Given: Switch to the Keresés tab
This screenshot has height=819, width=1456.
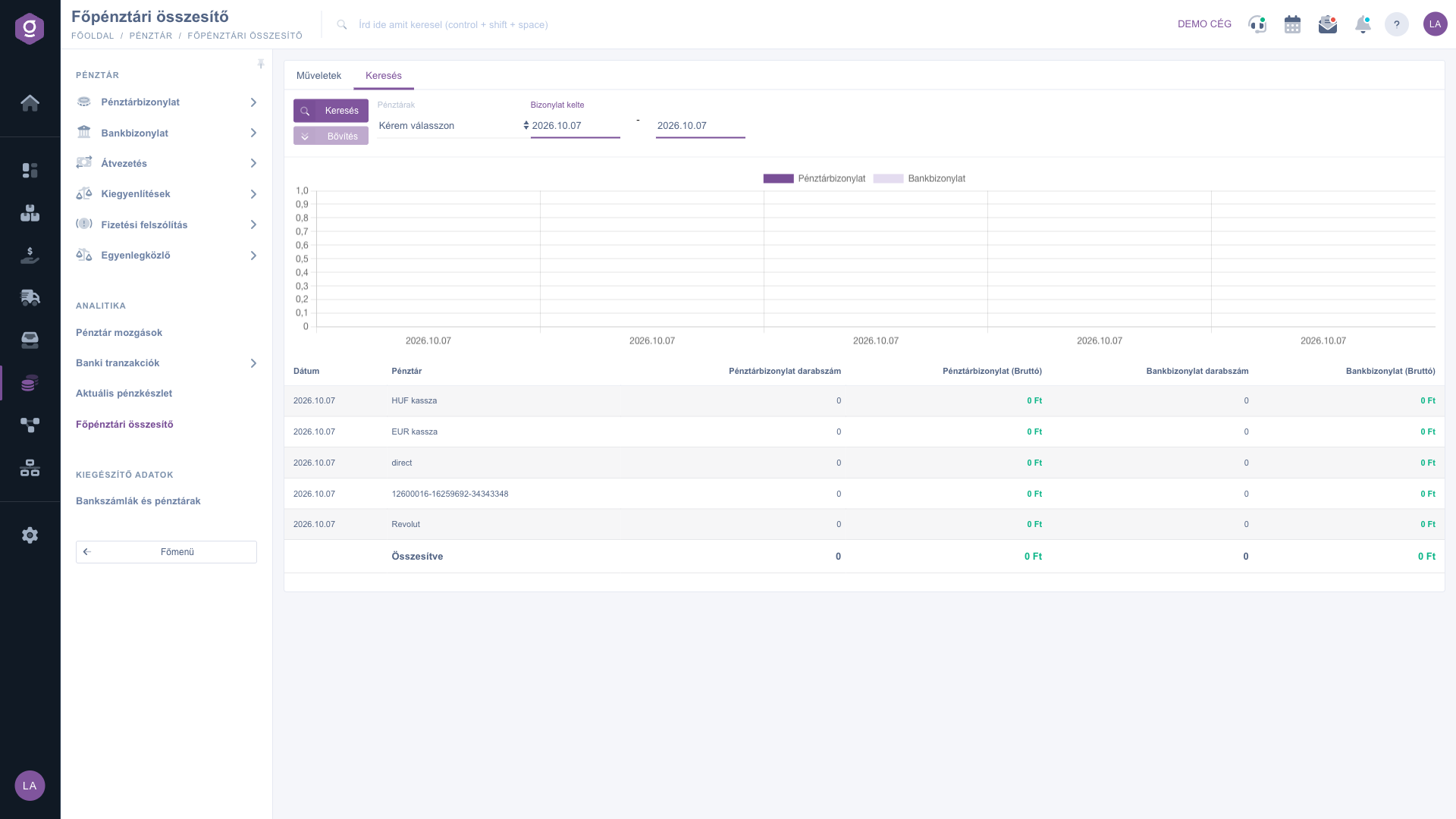Looking at the screenshot, I should [x=384, y=76].
